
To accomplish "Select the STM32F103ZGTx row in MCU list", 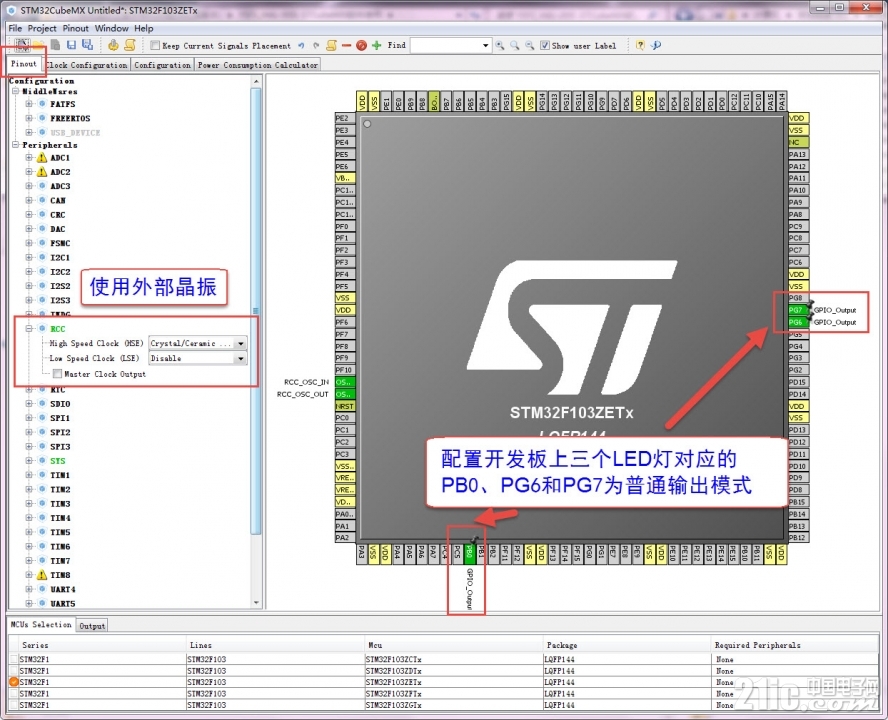I will coord(444,705).
